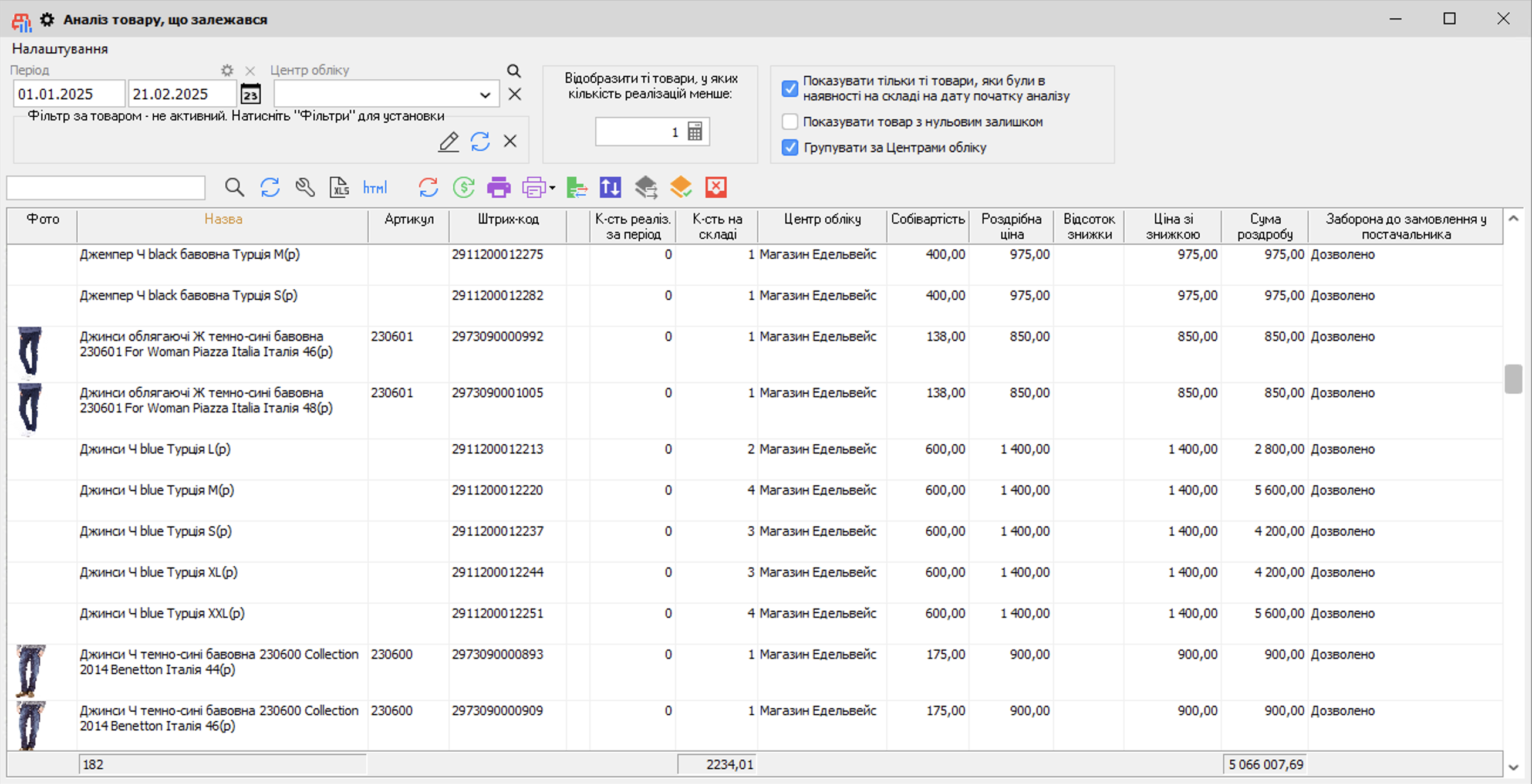1532x784 pixels.
Task: Click the html export icon
Action: (374, 187)
